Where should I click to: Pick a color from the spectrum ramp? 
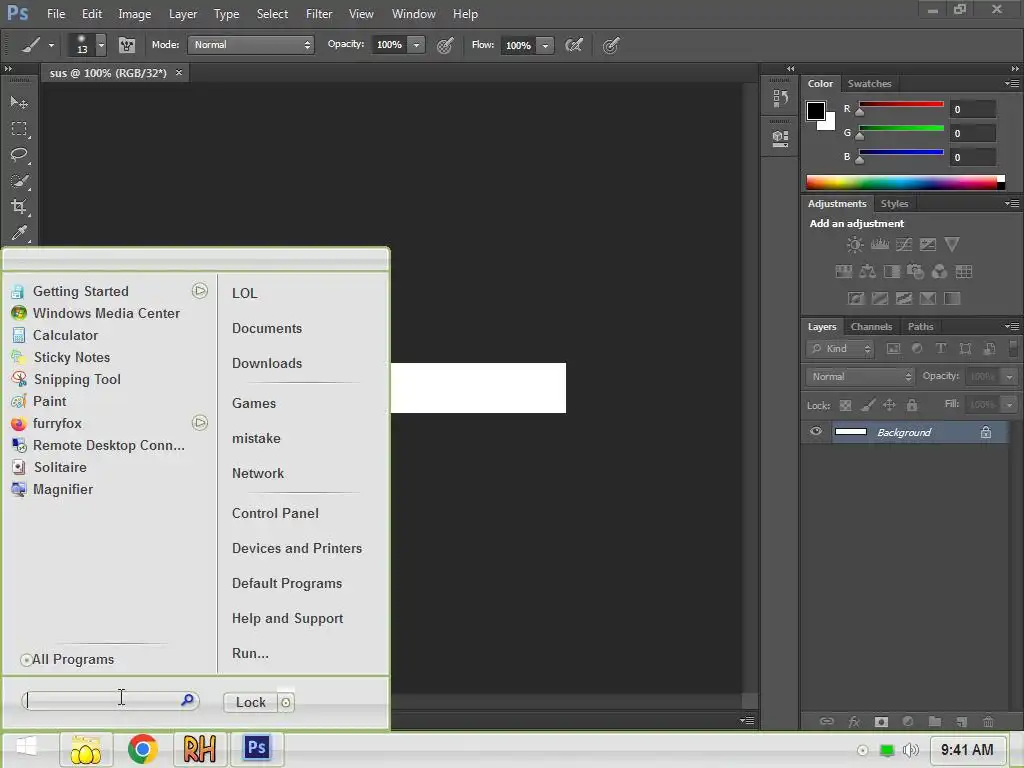pos(905,182)
